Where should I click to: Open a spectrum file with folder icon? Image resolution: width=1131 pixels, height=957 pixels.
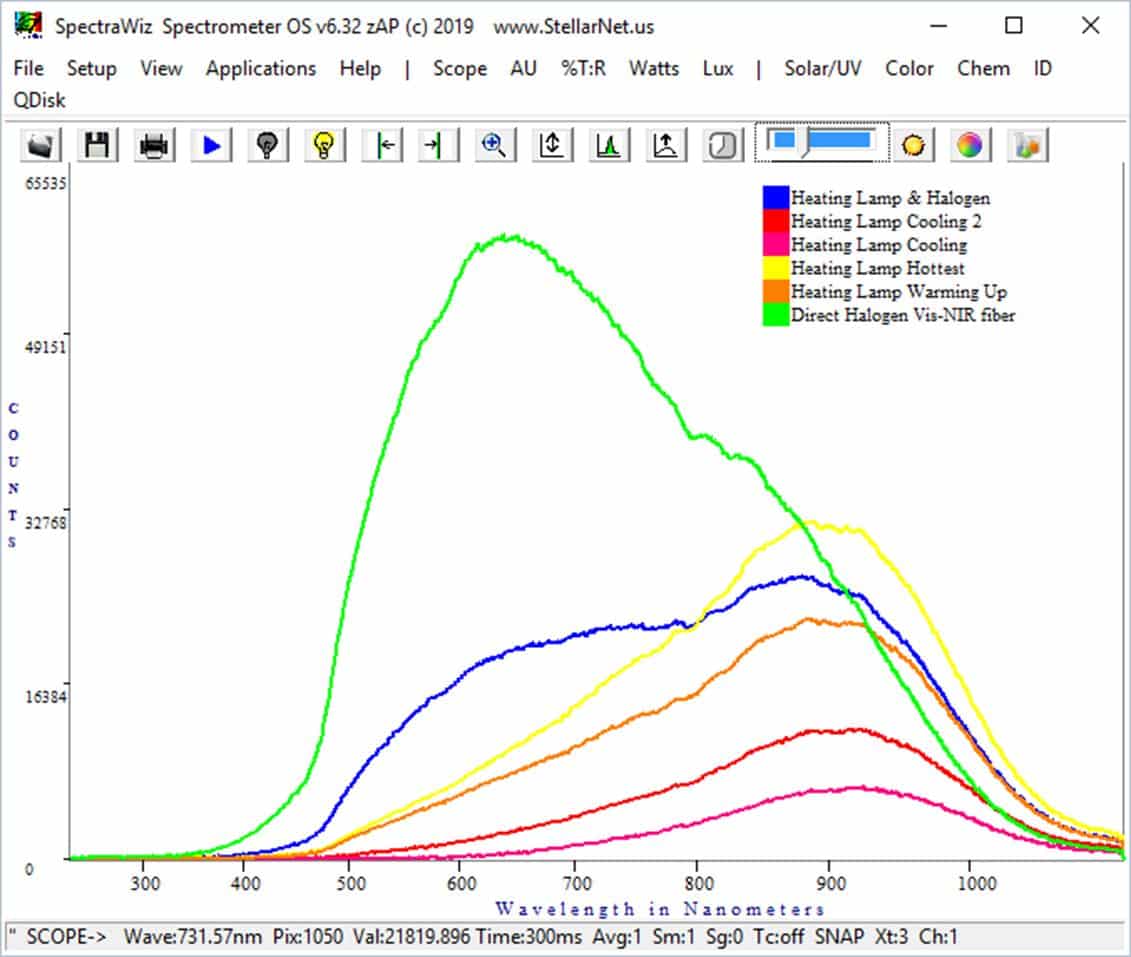[x=40, y=145]
